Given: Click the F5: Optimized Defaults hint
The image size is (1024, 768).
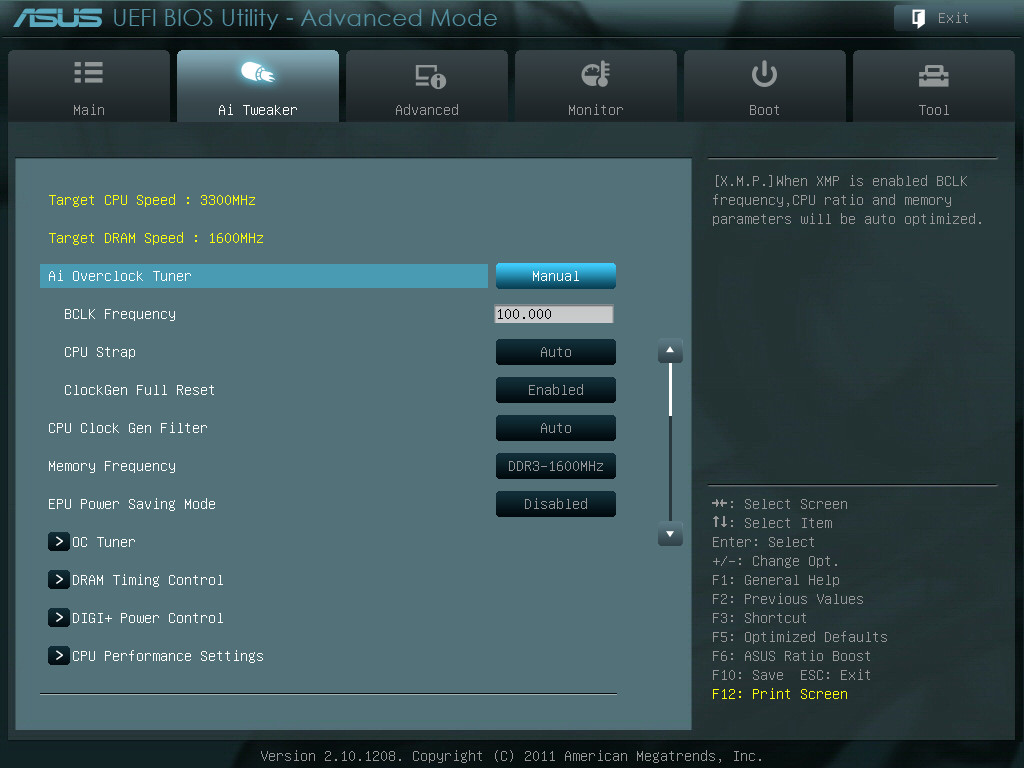Looking at the screenshot, I should [x=800, y=637].
